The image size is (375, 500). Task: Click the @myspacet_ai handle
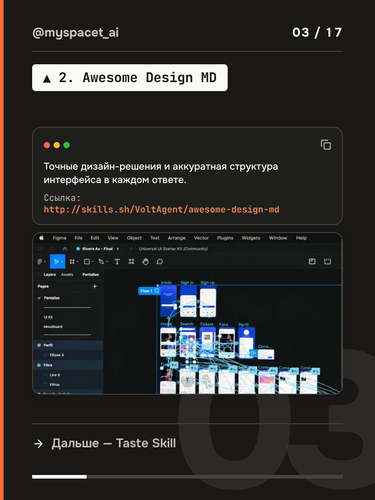(75, 33)
